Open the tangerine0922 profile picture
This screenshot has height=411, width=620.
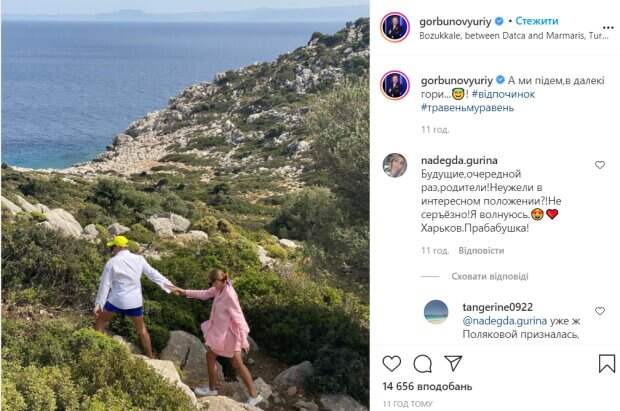(x=436, y=312)
